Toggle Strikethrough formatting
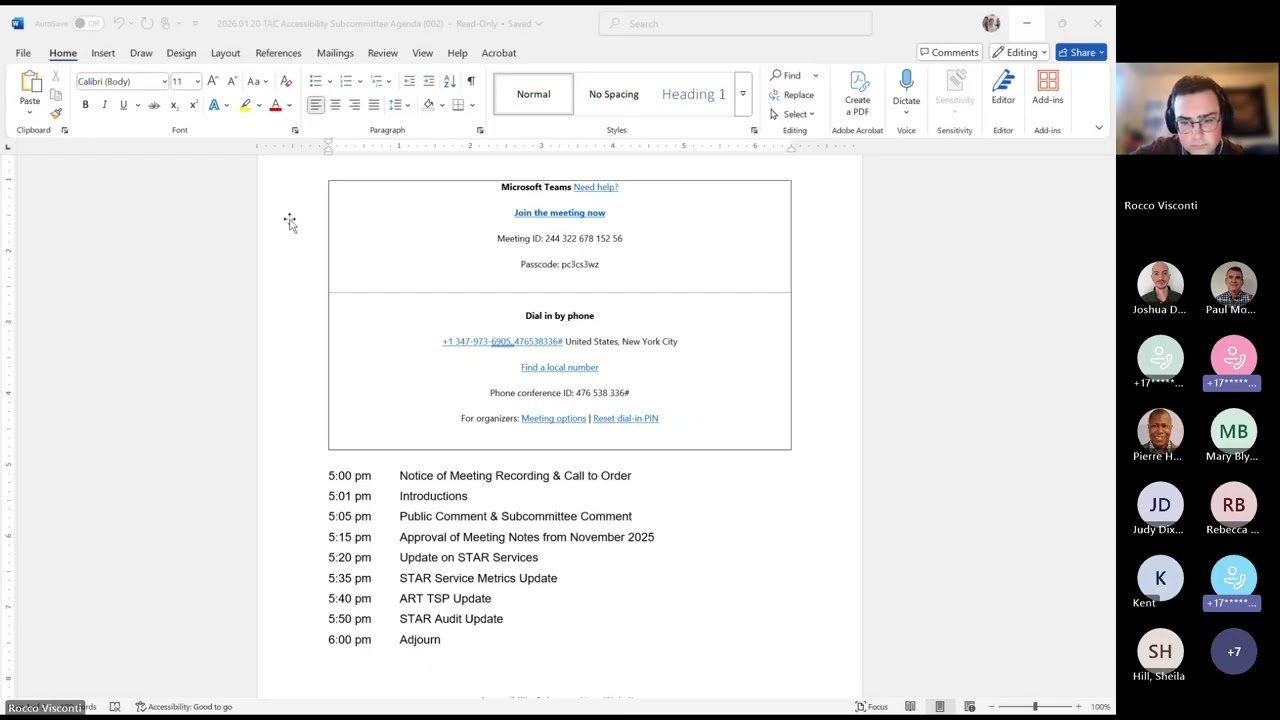This screenshot has width=1280, height=720. pos(154,105)
